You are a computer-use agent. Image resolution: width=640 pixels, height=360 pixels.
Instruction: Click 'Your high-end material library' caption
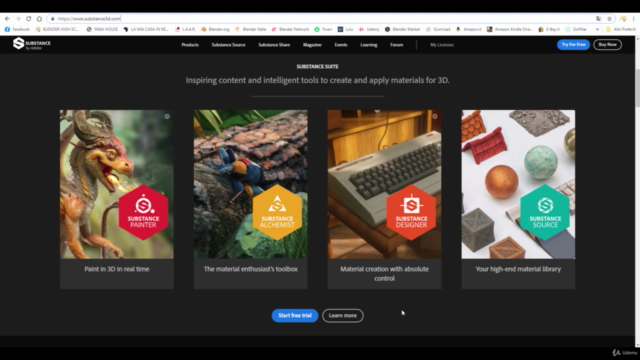coord(518,269)
